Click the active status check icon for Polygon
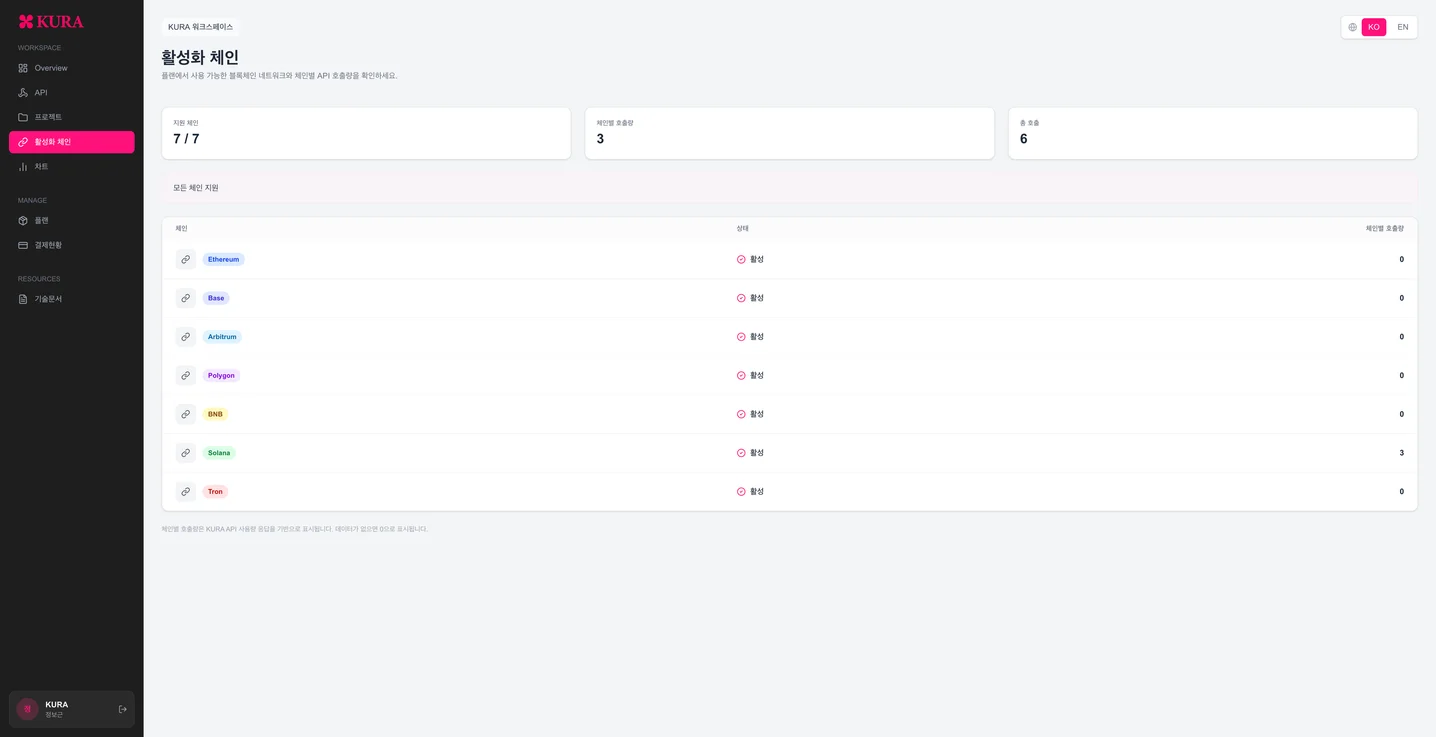1436x737 pixels. (741, 376)
